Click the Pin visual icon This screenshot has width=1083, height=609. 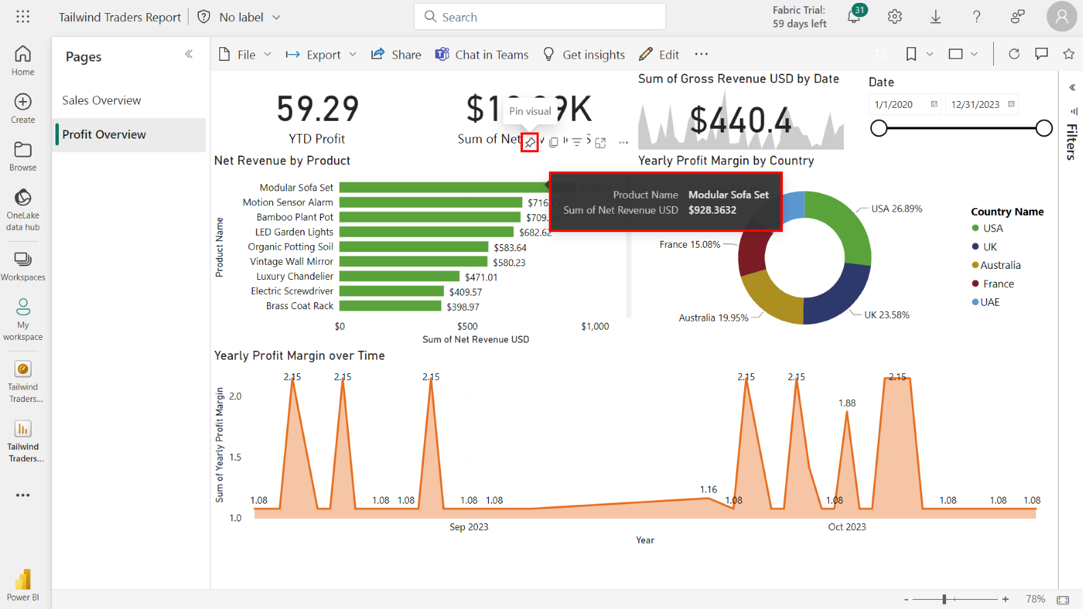coord(530,143)
